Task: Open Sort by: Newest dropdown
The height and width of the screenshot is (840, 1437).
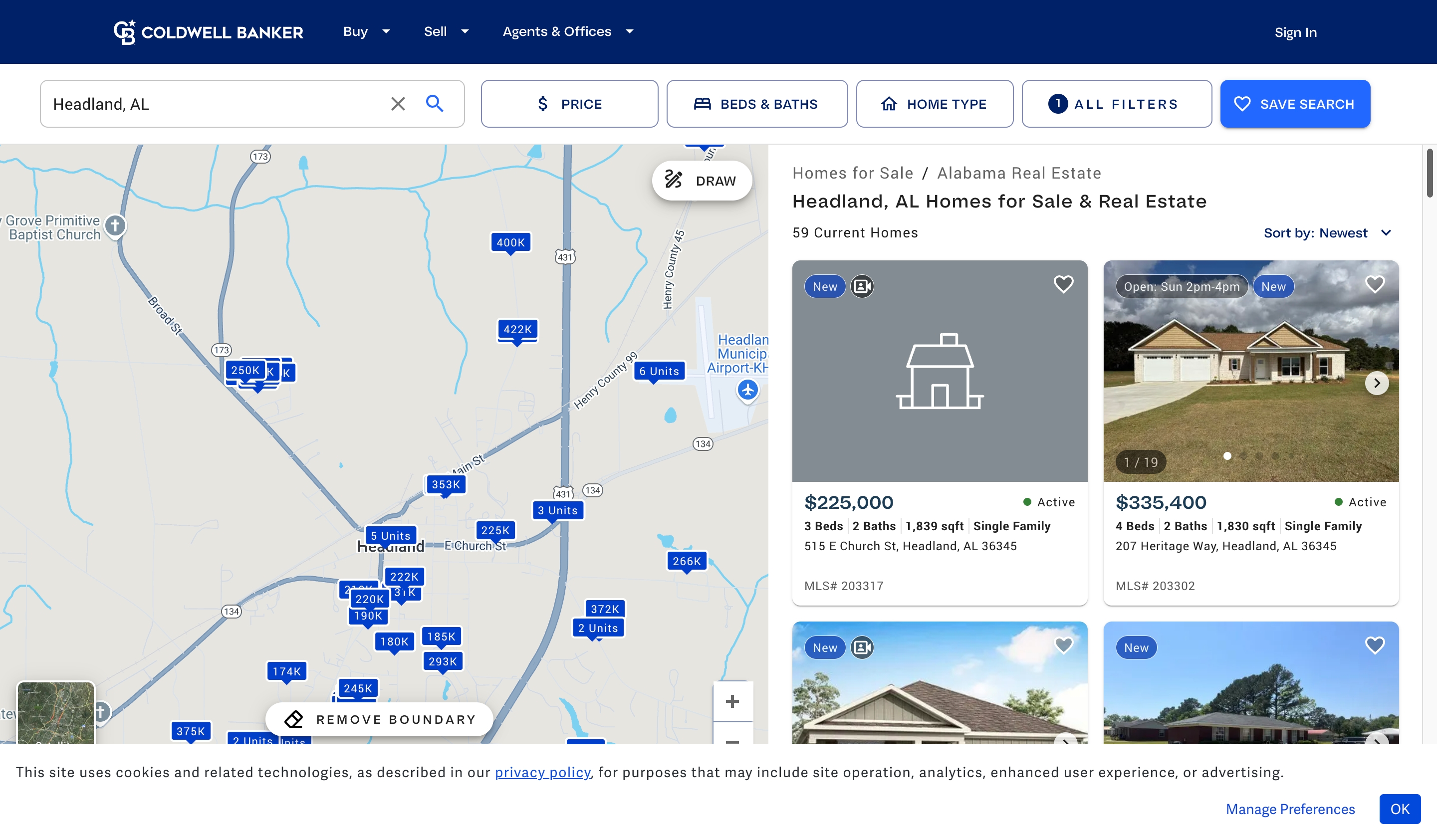Action: pos(1328,232)
